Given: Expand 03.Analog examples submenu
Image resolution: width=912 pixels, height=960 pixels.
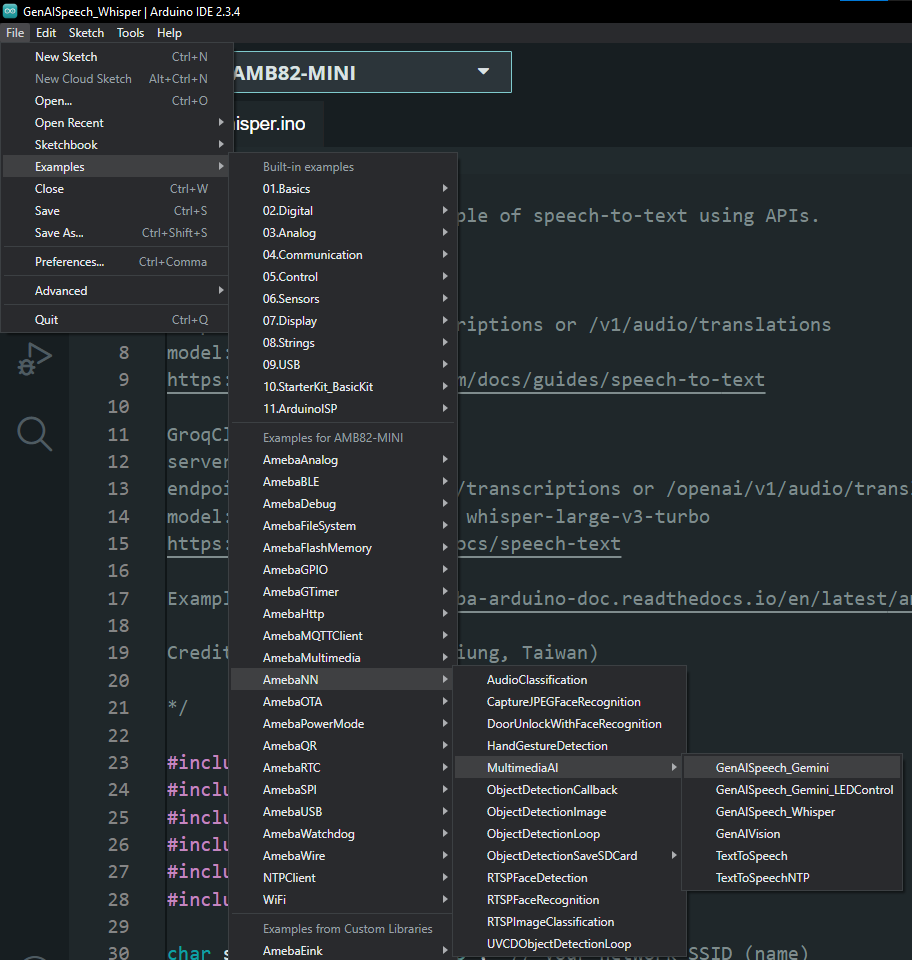Looking at the screenshot, I should pyautogui.click(x=343, y=233).
